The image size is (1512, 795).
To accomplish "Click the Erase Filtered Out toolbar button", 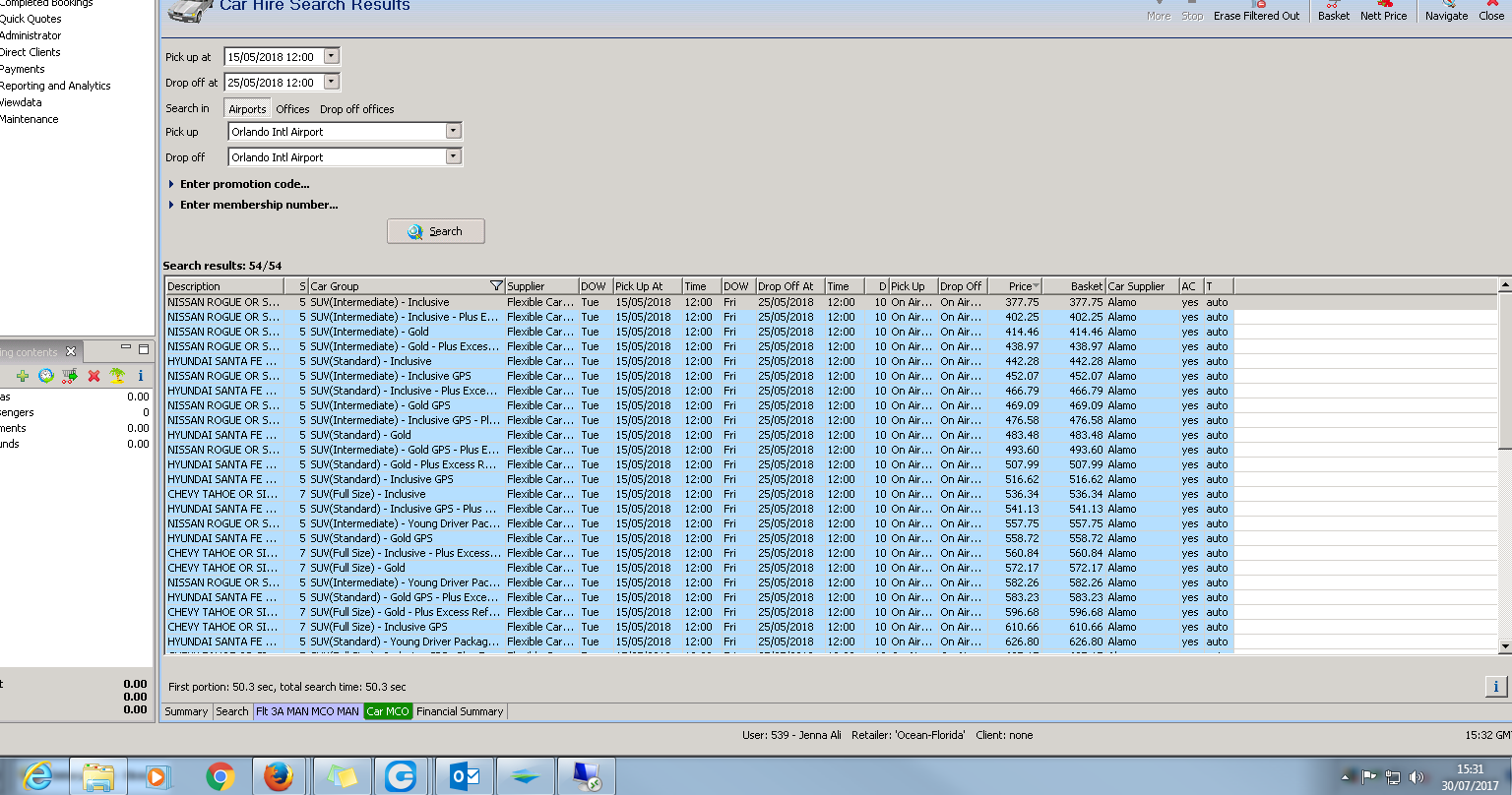I will tap(1256, 11).
